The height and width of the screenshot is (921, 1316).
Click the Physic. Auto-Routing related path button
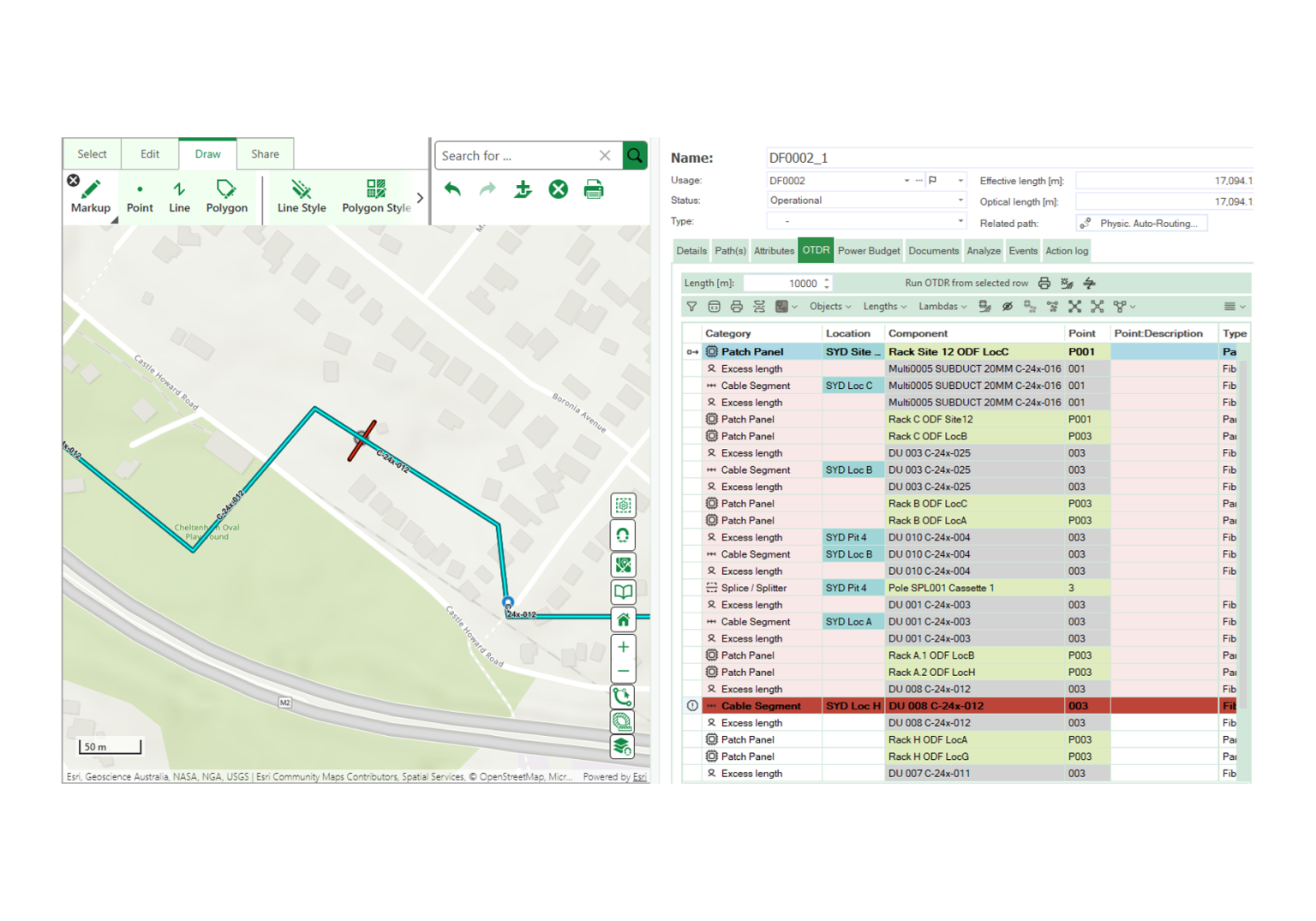coord(1142,224)
